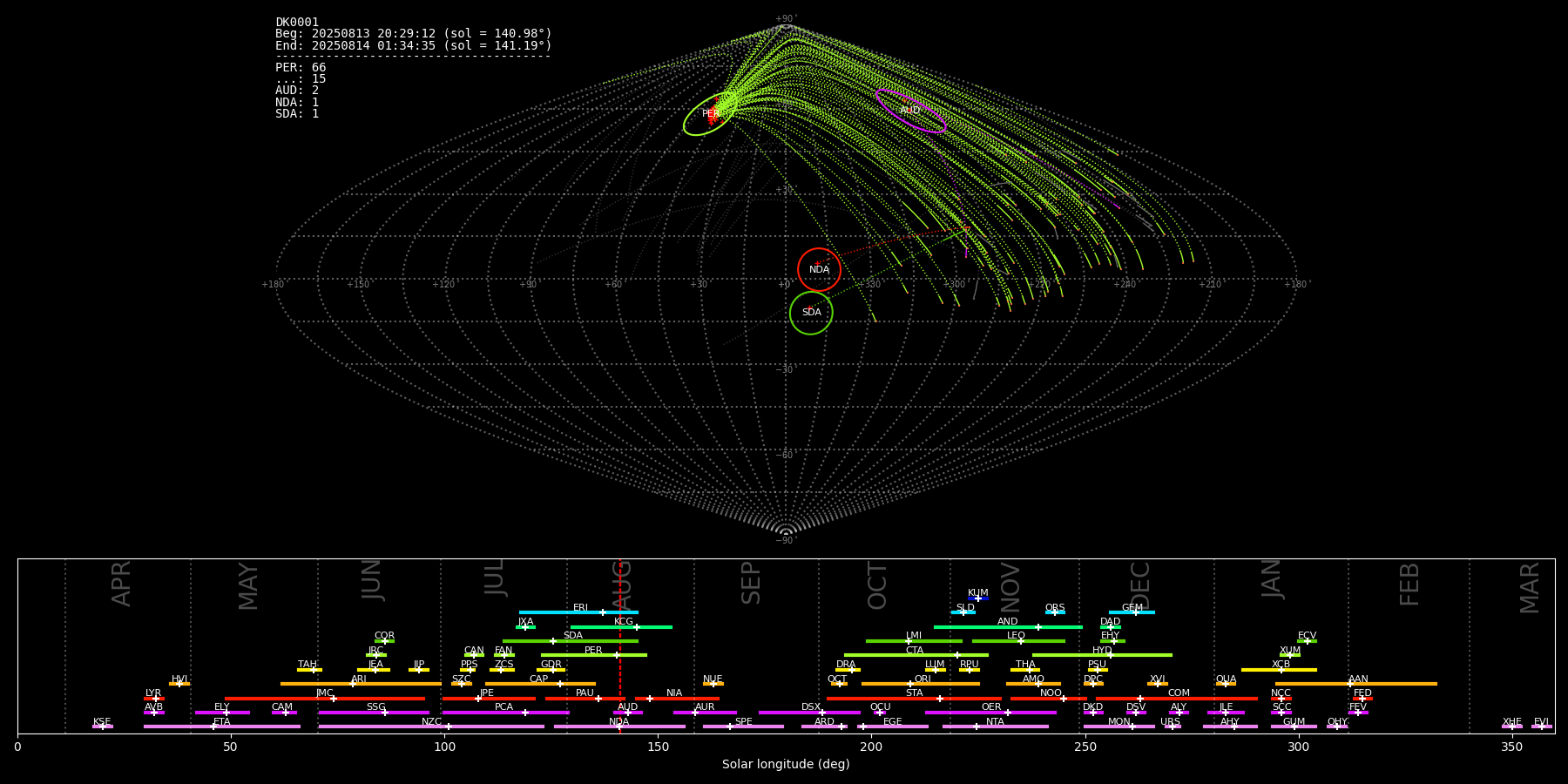Click the SSG purple shower bar
The image size is (1568, 784).
click(374, 713)
